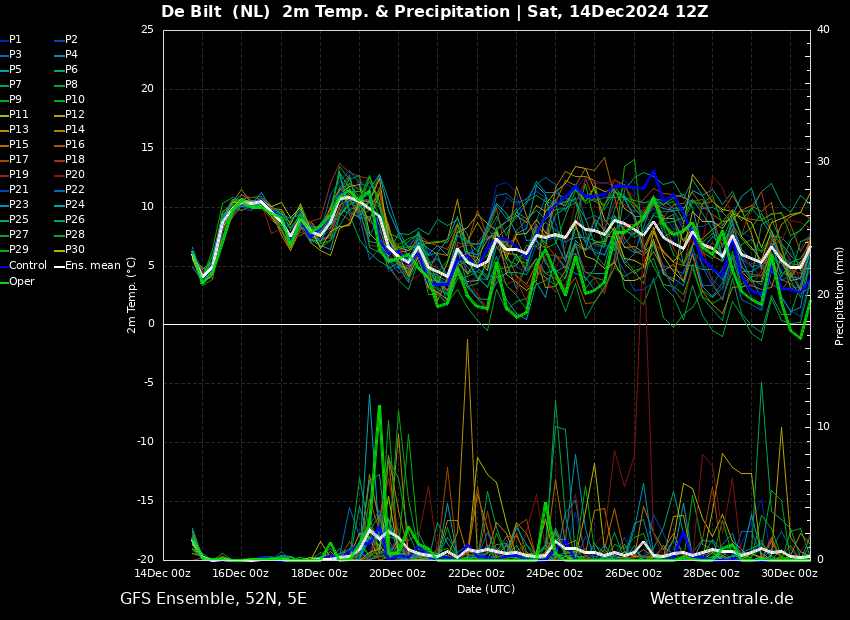Click the Ens. mean legend entry
The image size is (850, 620).
[92, 266]
